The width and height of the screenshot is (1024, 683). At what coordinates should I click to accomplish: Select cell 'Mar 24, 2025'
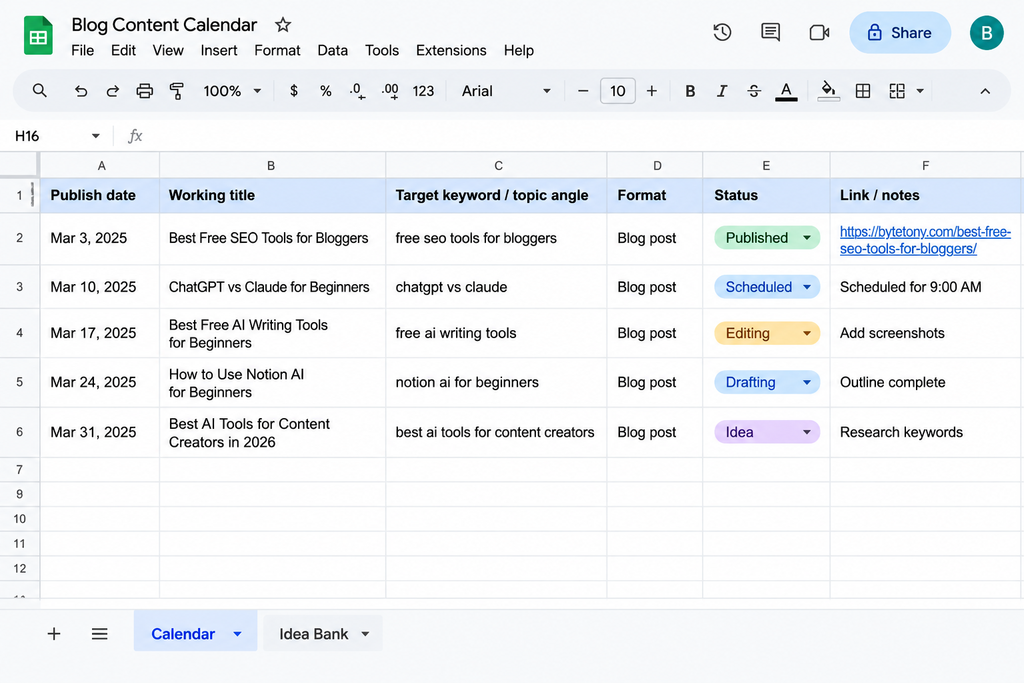click(99, 382)
